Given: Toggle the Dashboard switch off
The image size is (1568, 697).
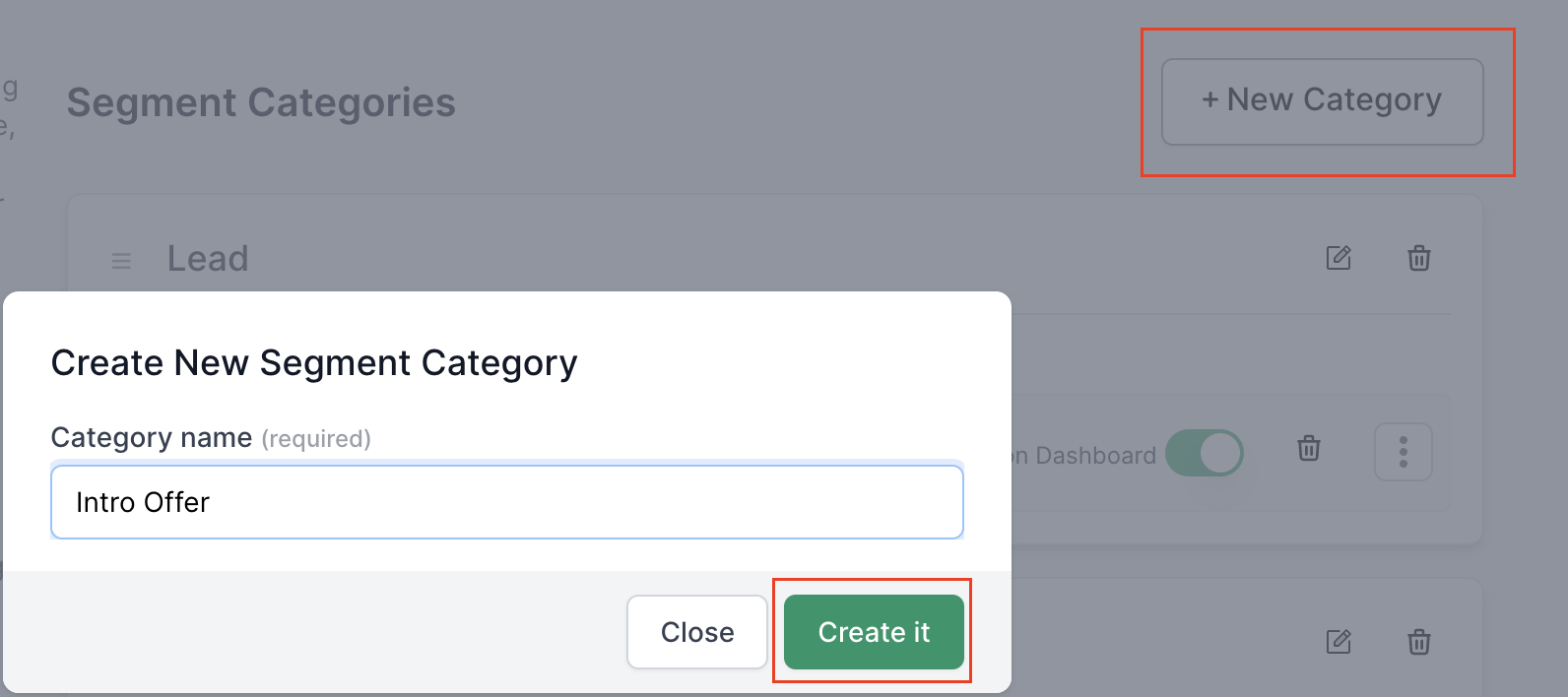Looking at the screenshot, I should coord(1204,454).
